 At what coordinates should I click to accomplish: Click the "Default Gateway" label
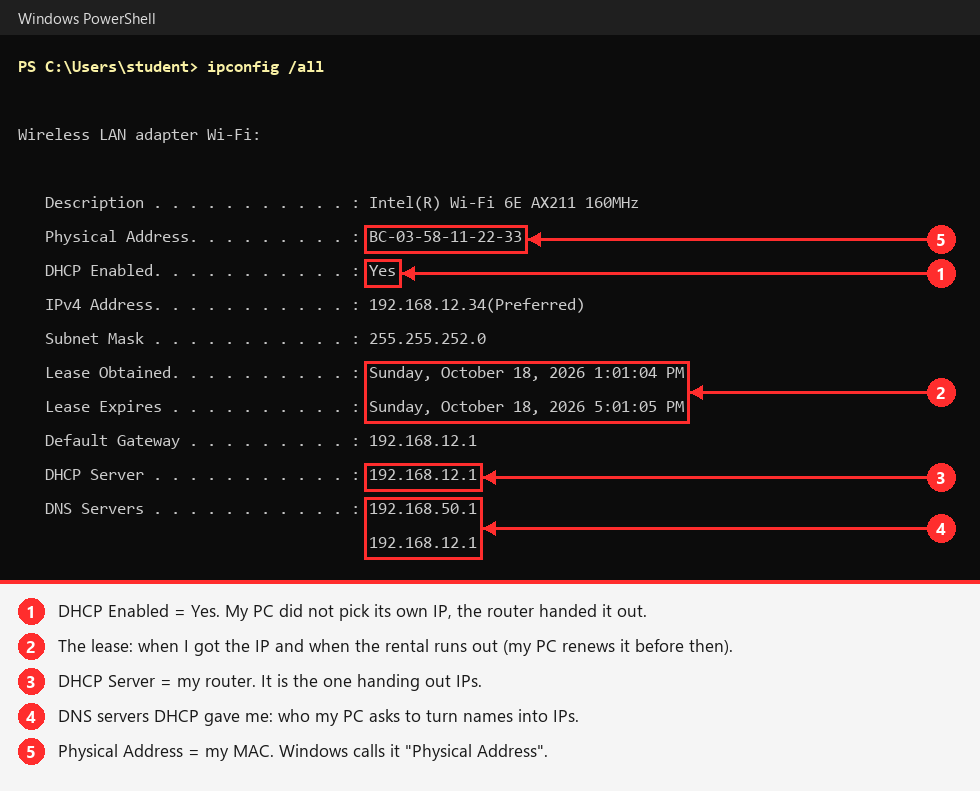coord(112,441)
